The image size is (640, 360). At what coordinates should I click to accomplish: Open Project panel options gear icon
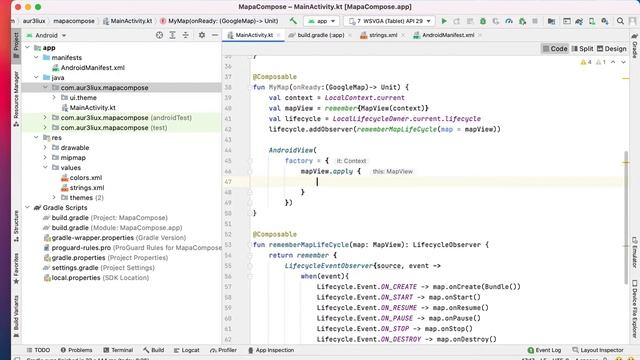(202, 36)
